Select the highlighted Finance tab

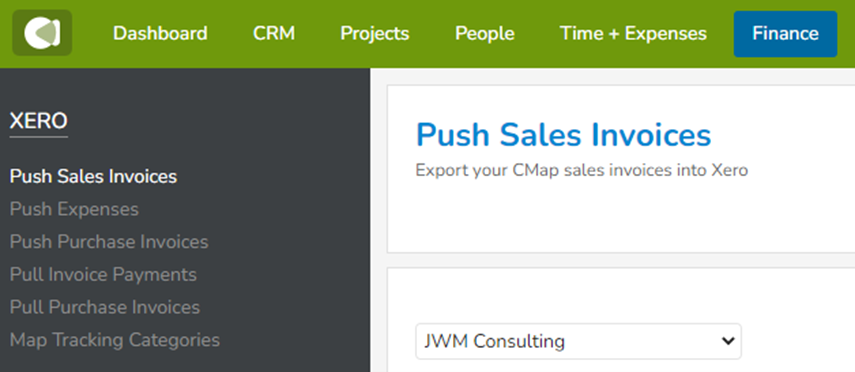[785, 34]
